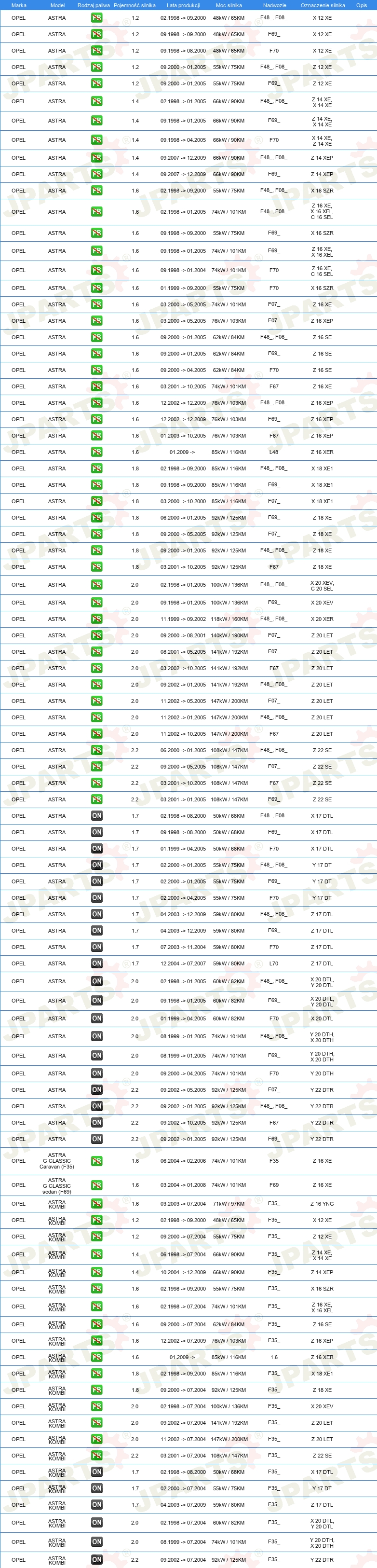Click the Rodzaj paliwa column header

click(x=94, y=5)
